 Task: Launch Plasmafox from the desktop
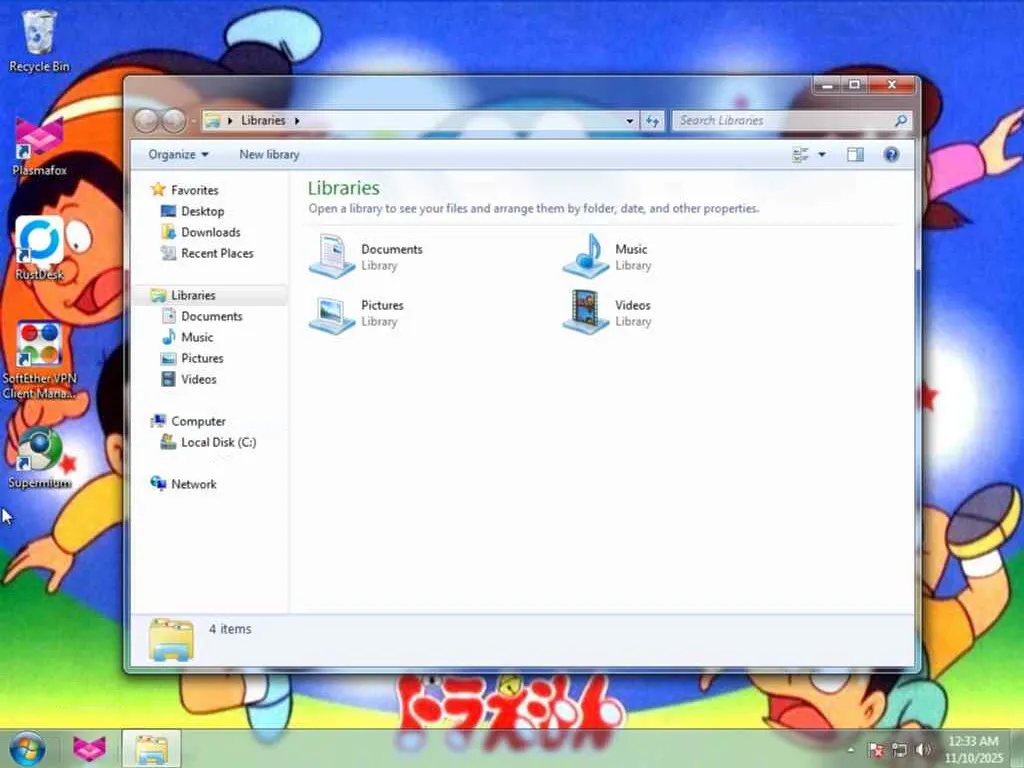pyautogui.click(x=39, y=146)
